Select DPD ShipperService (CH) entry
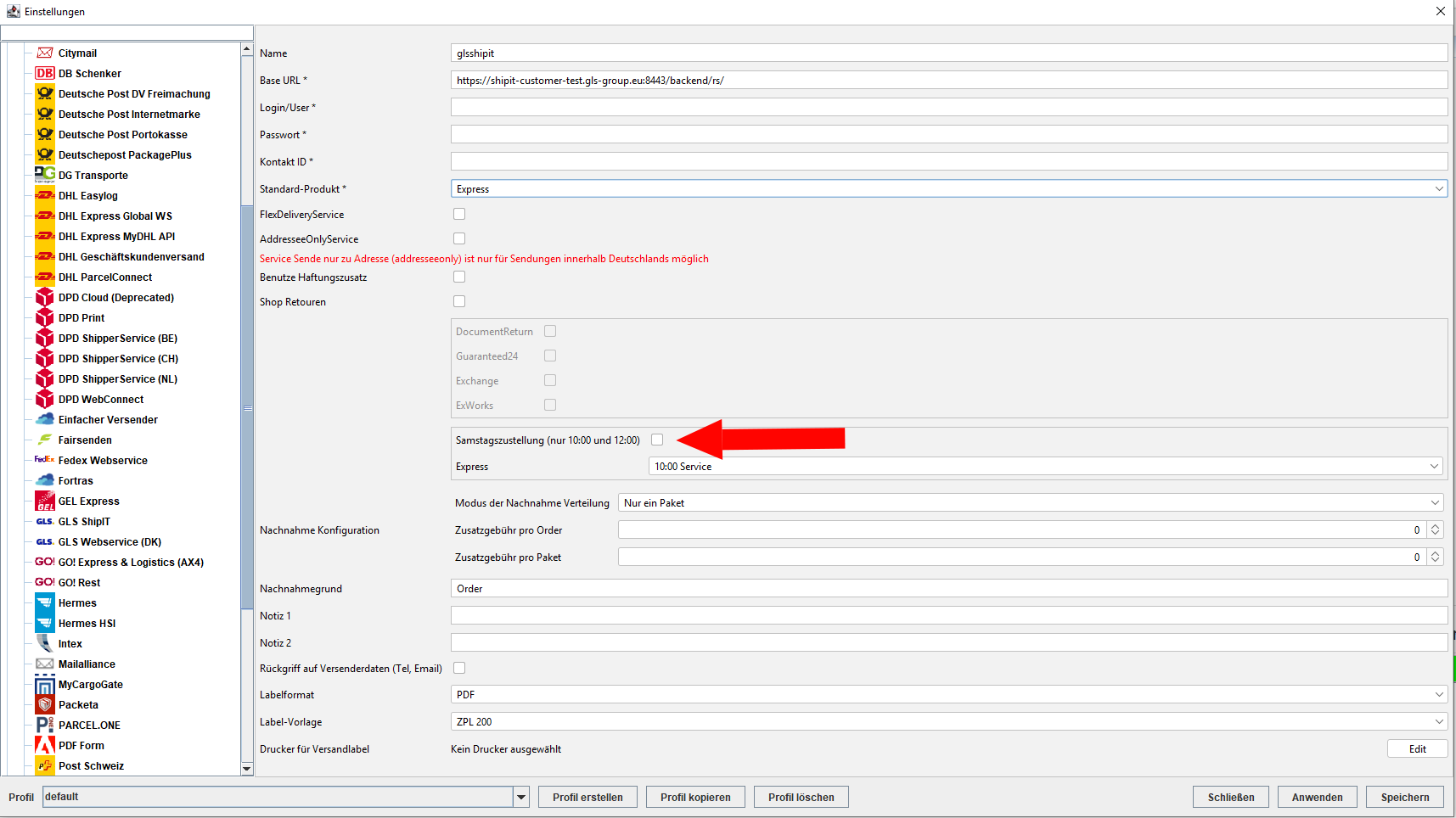This screenshot has height=818, width=1456. (118, 358)
